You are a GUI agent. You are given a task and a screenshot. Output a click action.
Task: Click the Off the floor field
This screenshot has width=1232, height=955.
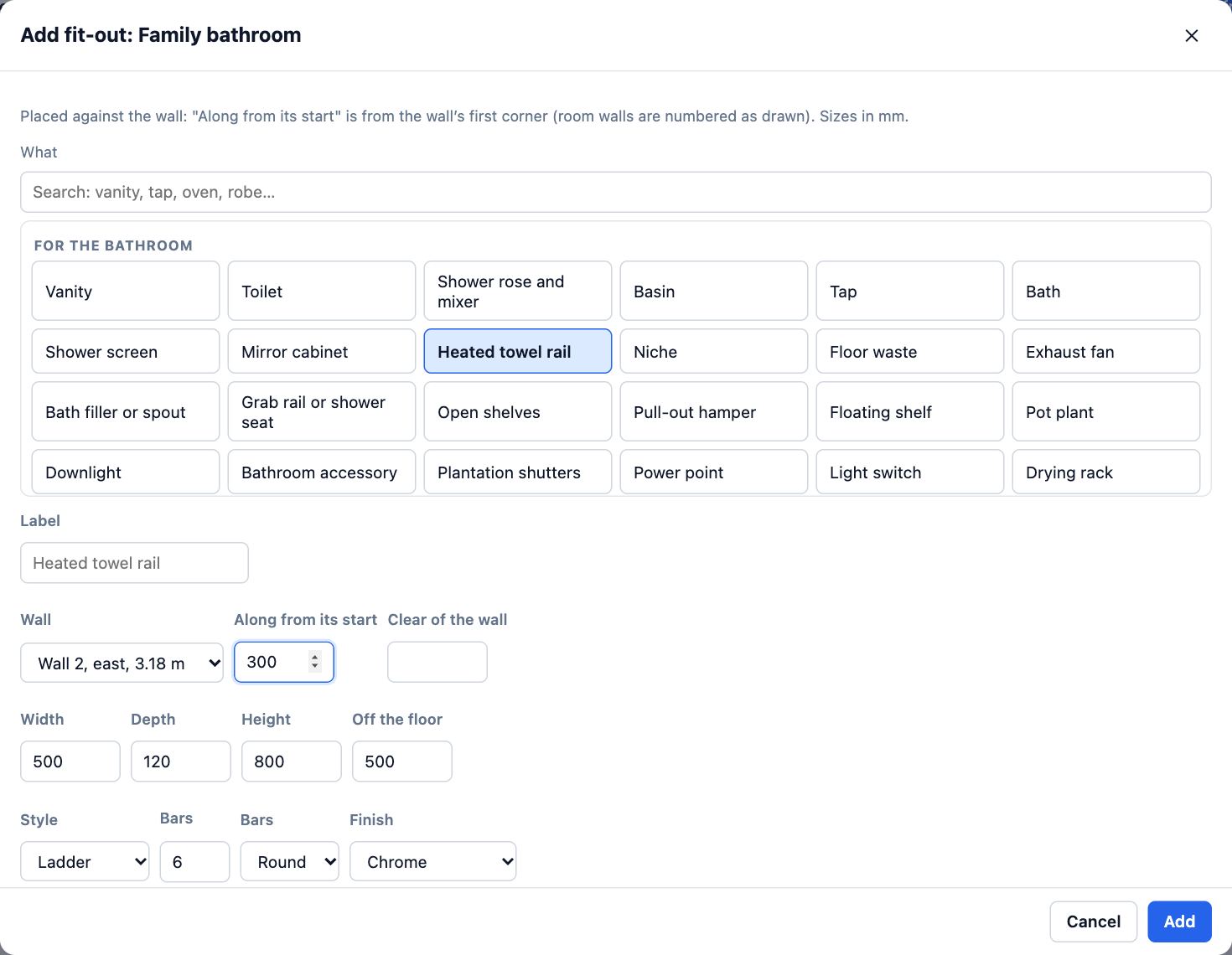coord(402,761)
